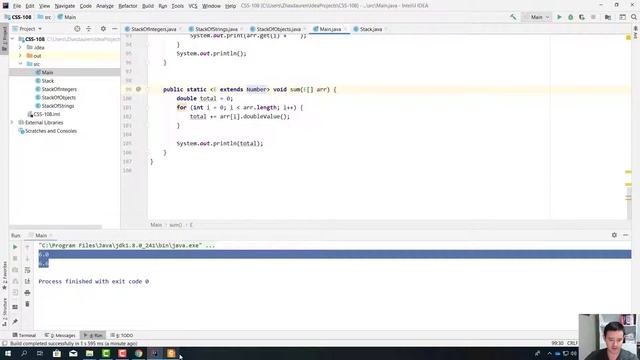Viewport: 640px width, 360px height.
Task: Toggle scroll to end in the Run console
Action: click(27, 281)
